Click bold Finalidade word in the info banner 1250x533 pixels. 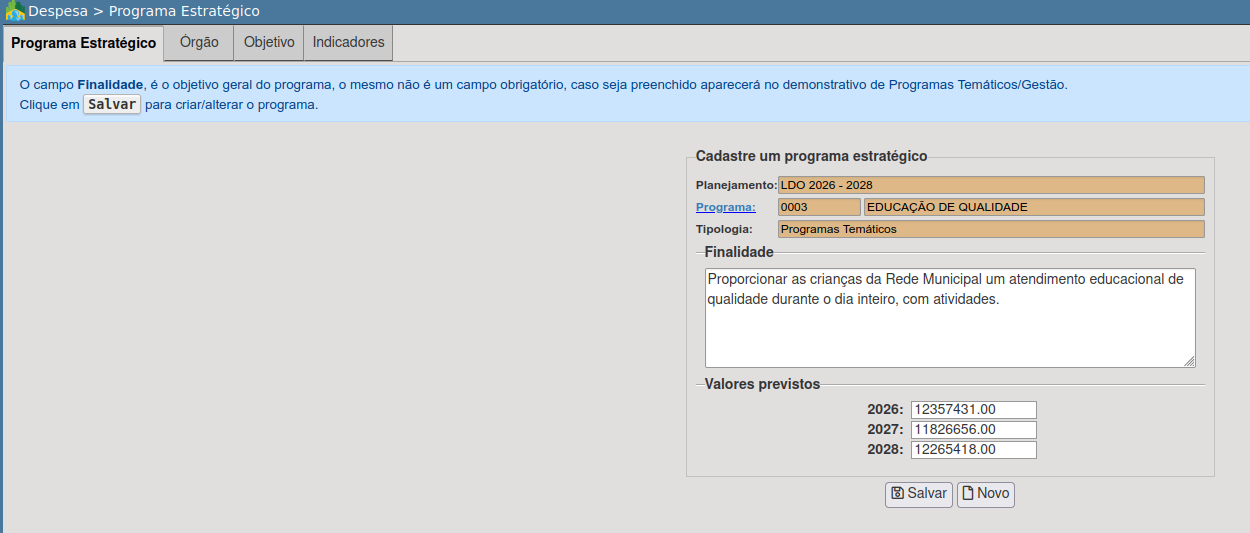click(110, 85)
